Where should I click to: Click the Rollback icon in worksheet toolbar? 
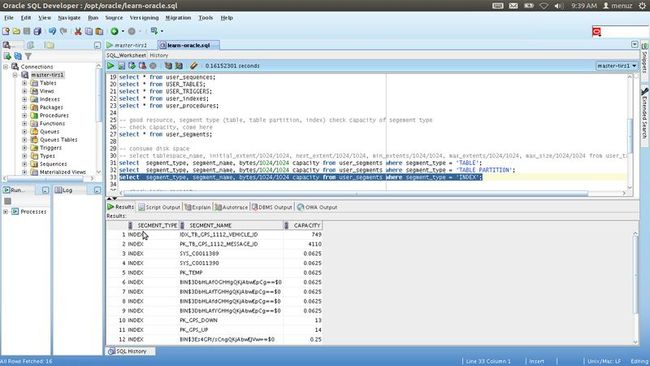pyautogui.click(x=142, y=65)
